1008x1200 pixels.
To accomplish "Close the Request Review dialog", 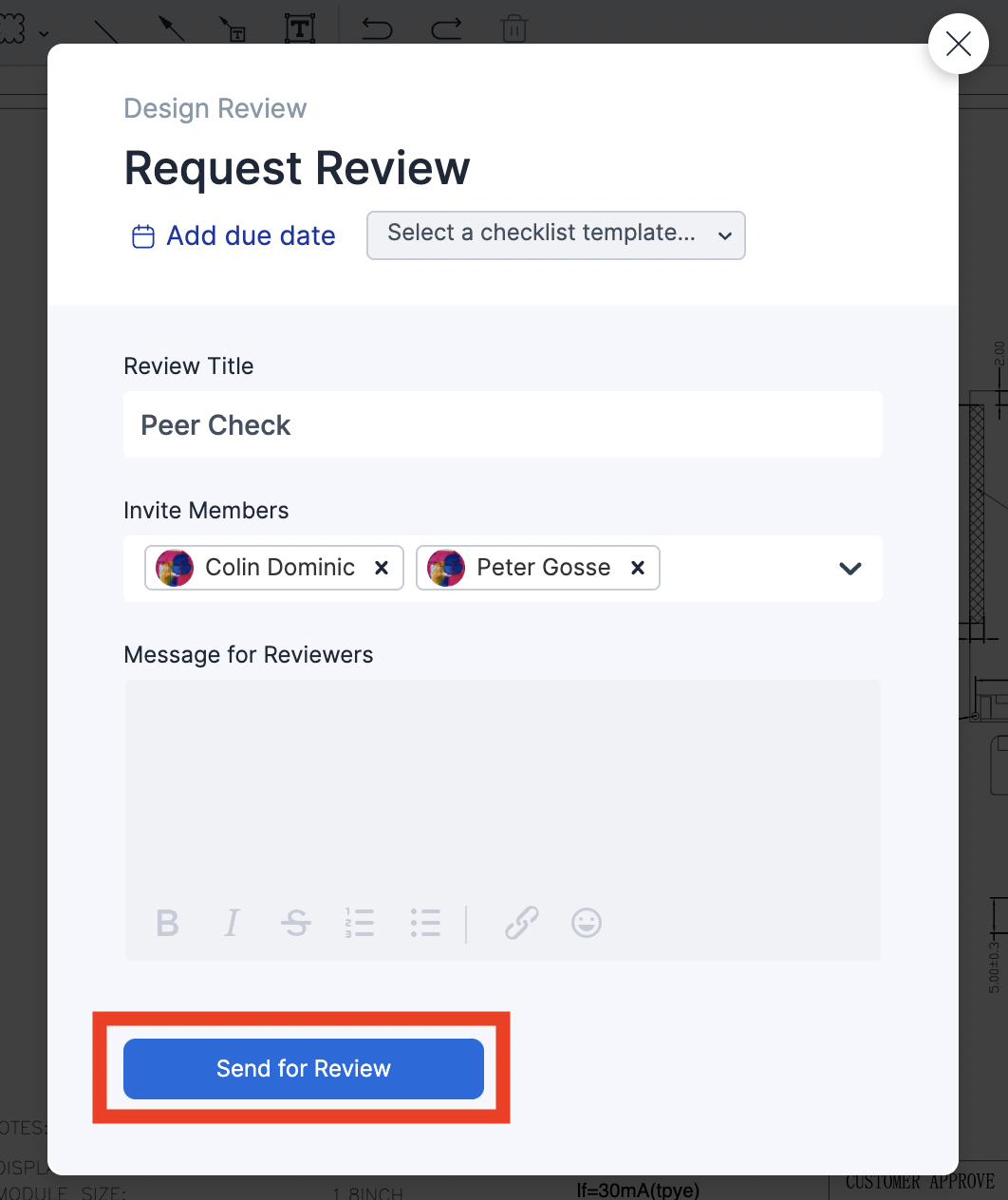I will click(959, 44).
